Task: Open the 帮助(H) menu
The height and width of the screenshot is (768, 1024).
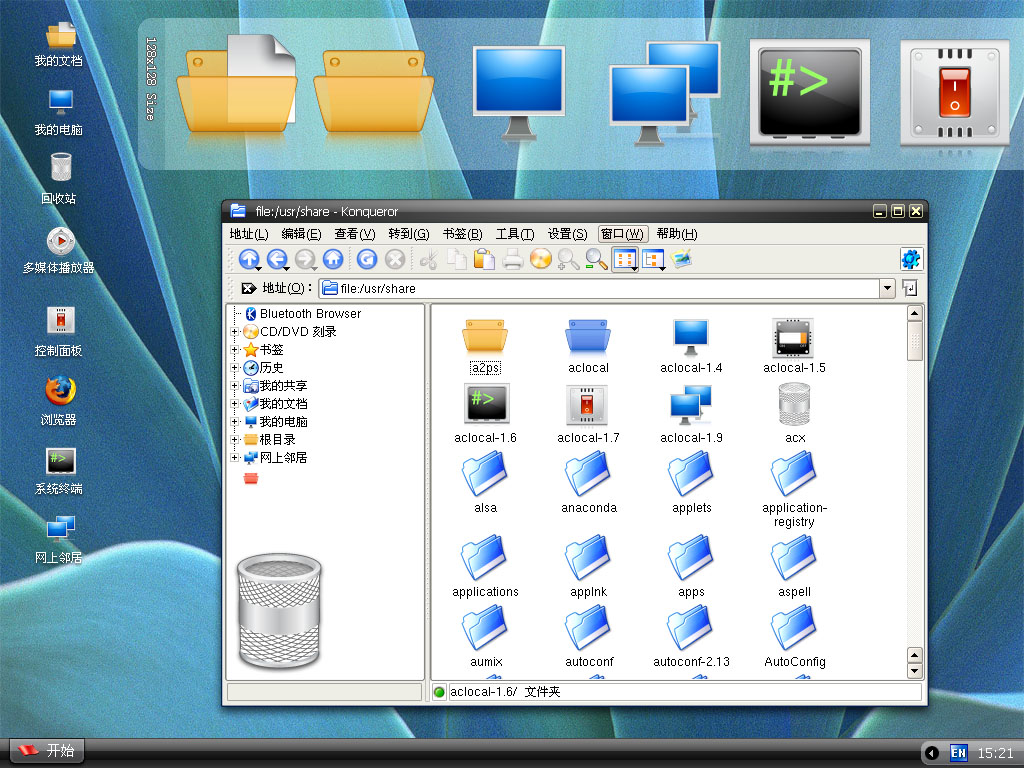Action: 677,234
